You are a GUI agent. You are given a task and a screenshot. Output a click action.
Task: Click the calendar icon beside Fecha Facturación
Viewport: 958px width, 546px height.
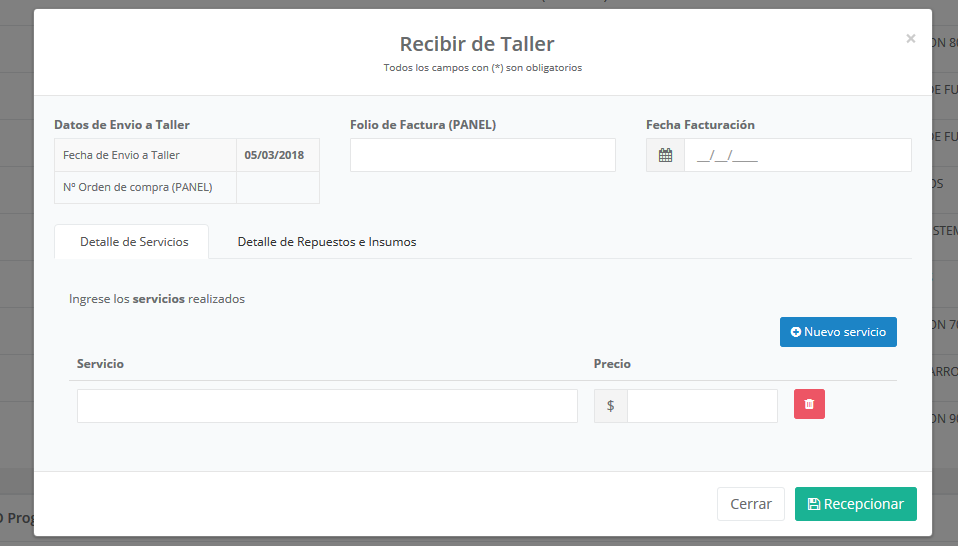tap(665, 155)
